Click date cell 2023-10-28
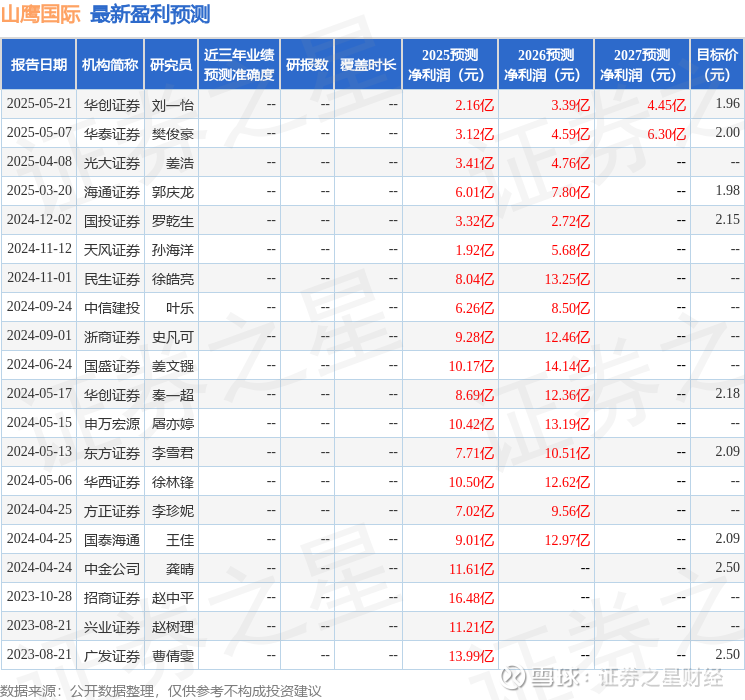745x700 pixels. point(39,596)
